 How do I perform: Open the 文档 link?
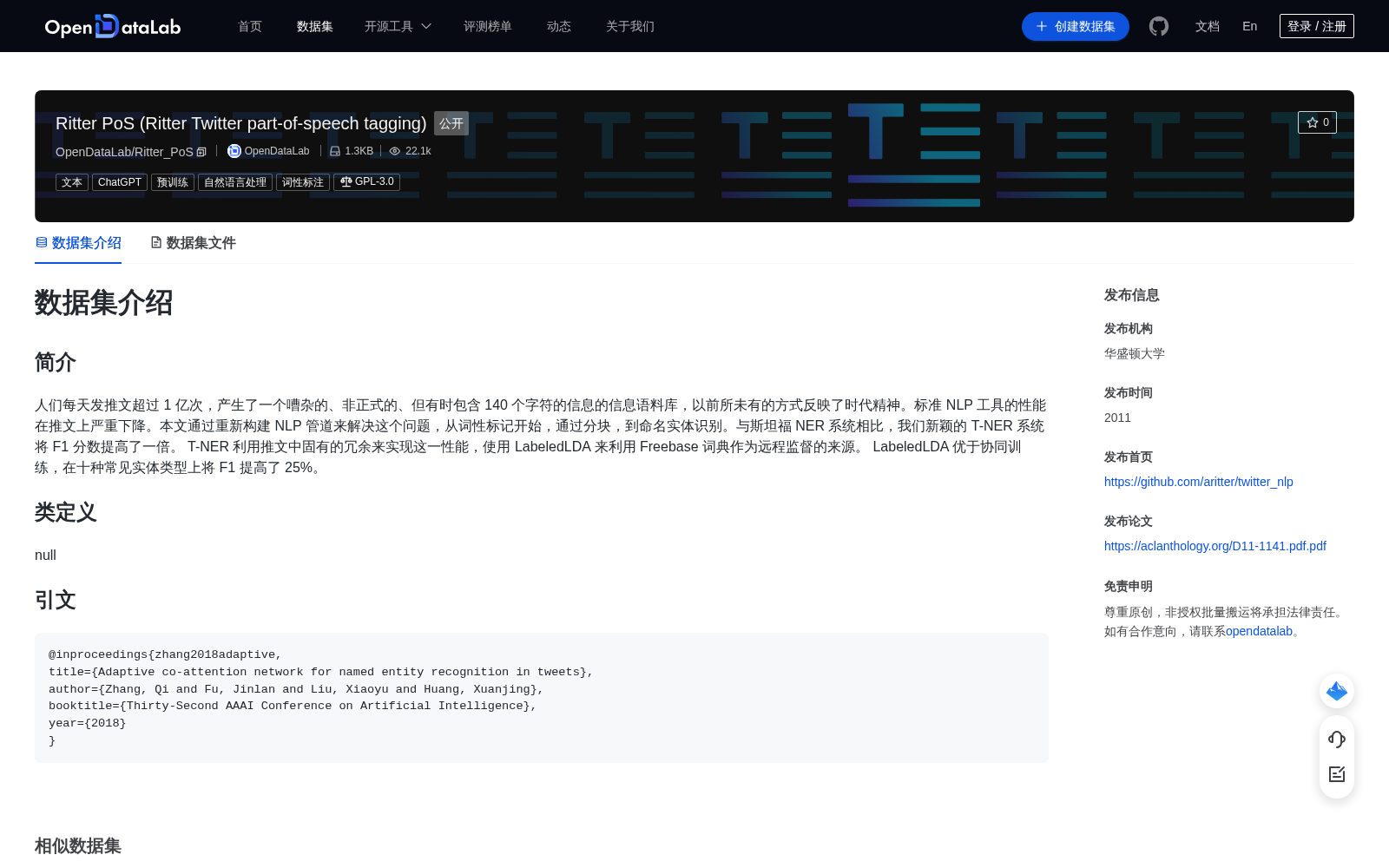coord(1208,26)
